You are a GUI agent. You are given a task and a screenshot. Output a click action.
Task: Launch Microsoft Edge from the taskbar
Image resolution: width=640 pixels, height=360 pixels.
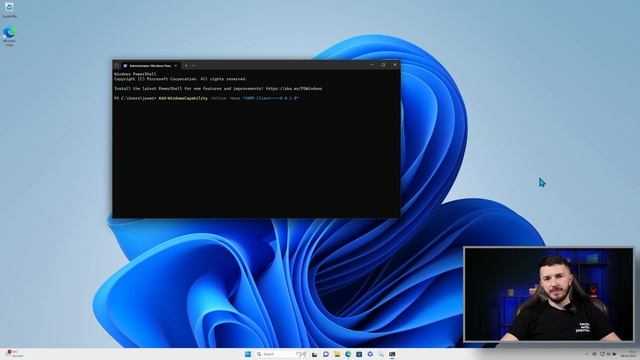click(x=348, y=354)
